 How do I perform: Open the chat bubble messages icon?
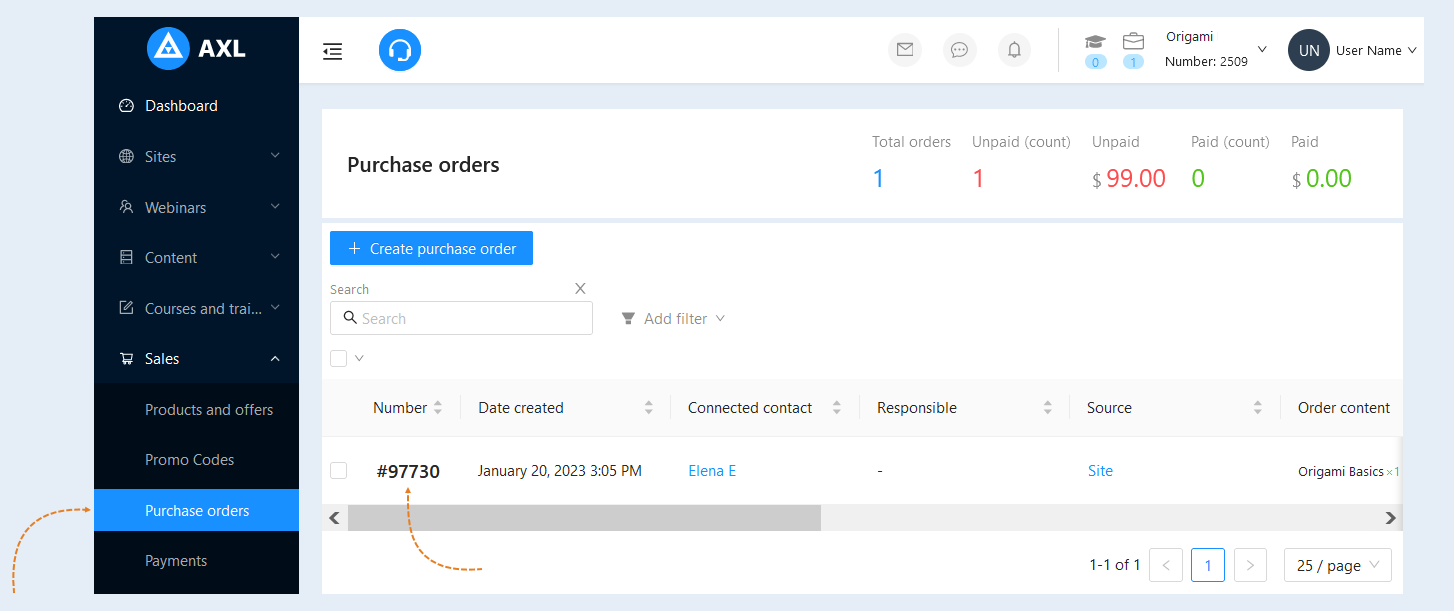[x=960, y=50]
